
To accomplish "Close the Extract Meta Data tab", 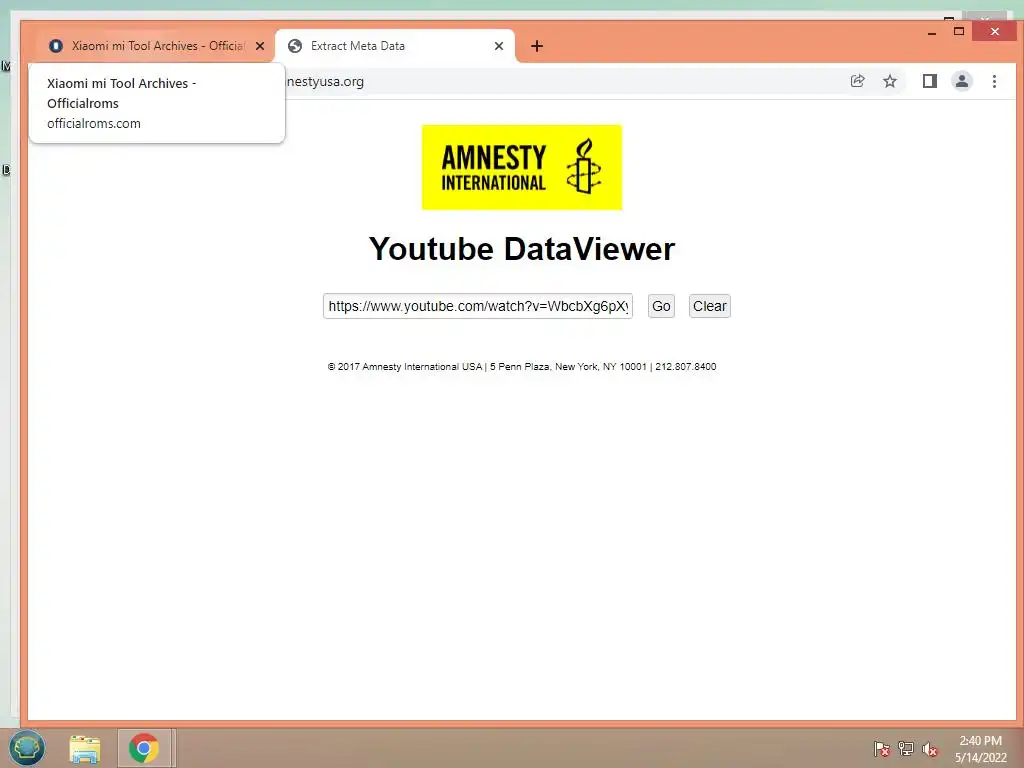I will click(x=499, y=46).
